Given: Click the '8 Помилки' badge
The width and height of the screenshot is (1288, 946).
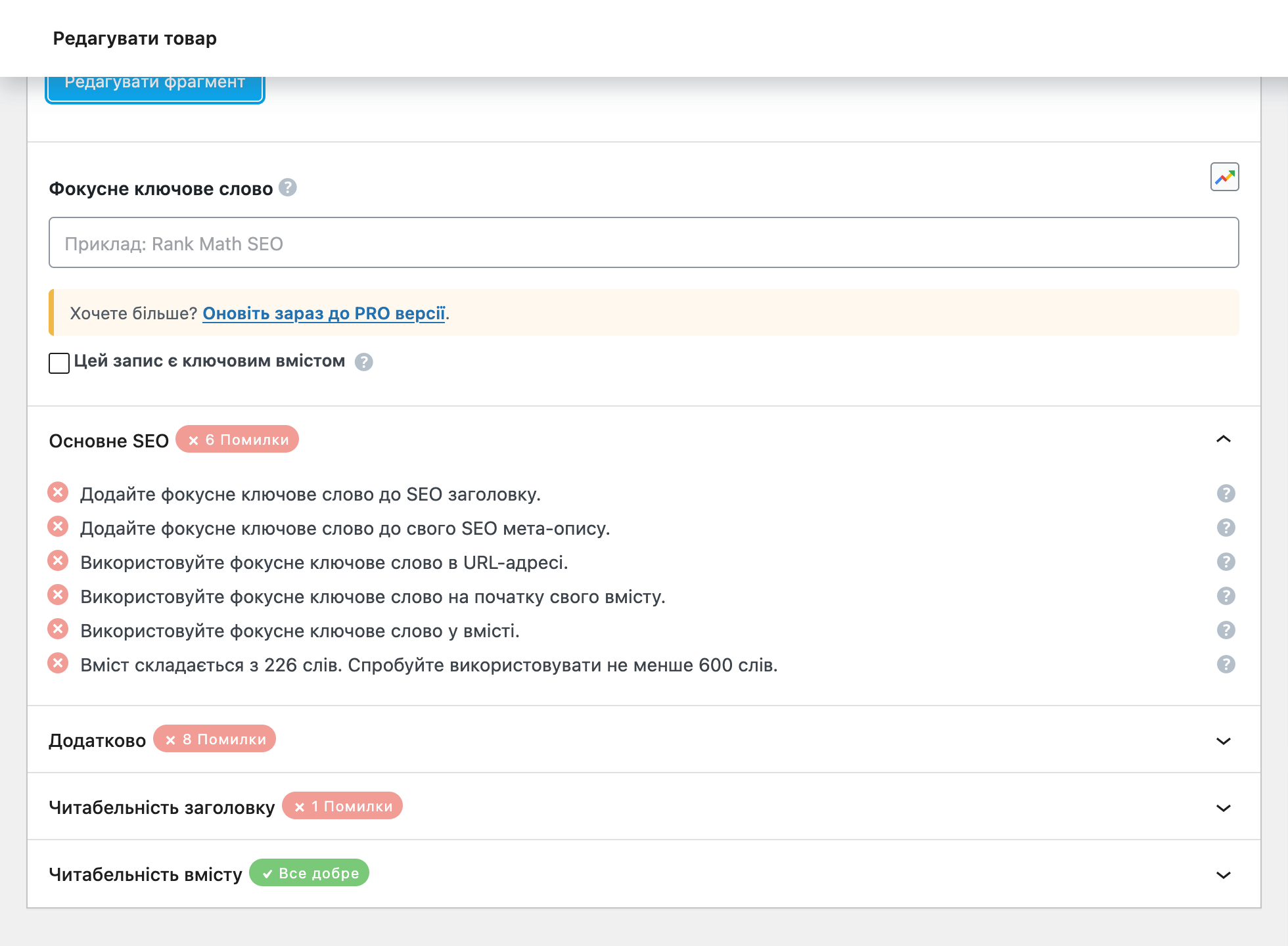Looking at the screenshot, I should click(215, 739).
